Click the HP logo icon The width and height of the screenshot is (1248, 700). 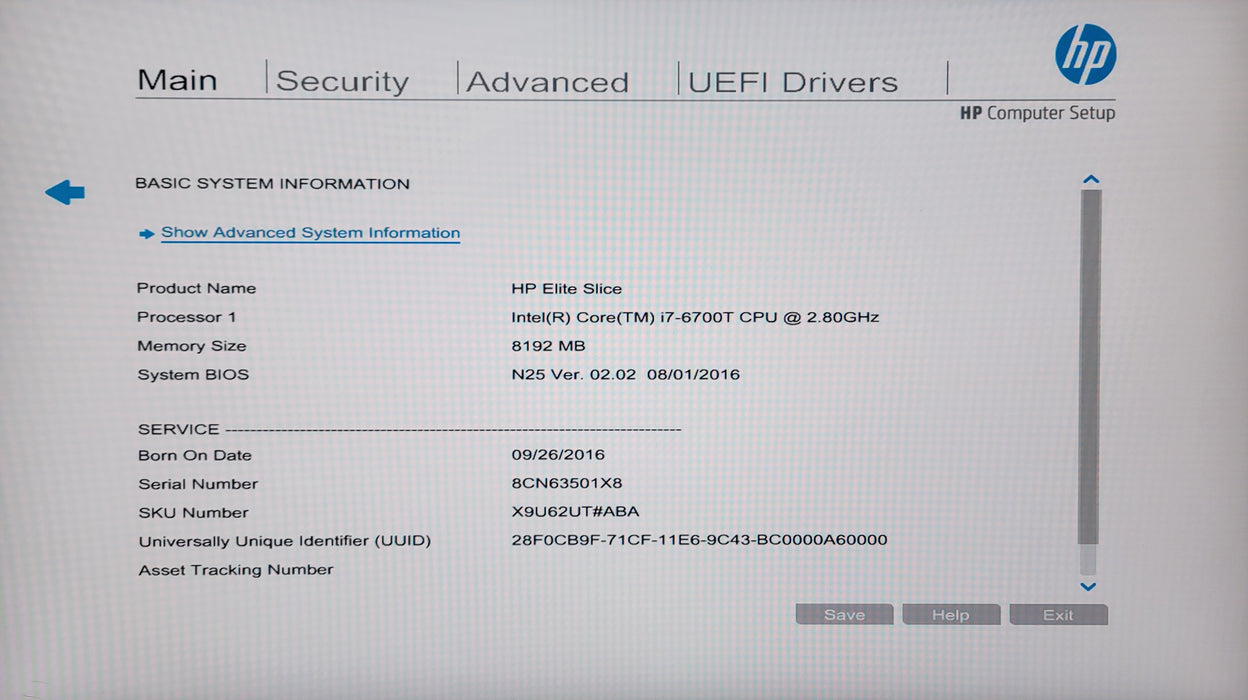click(1085, 55)
